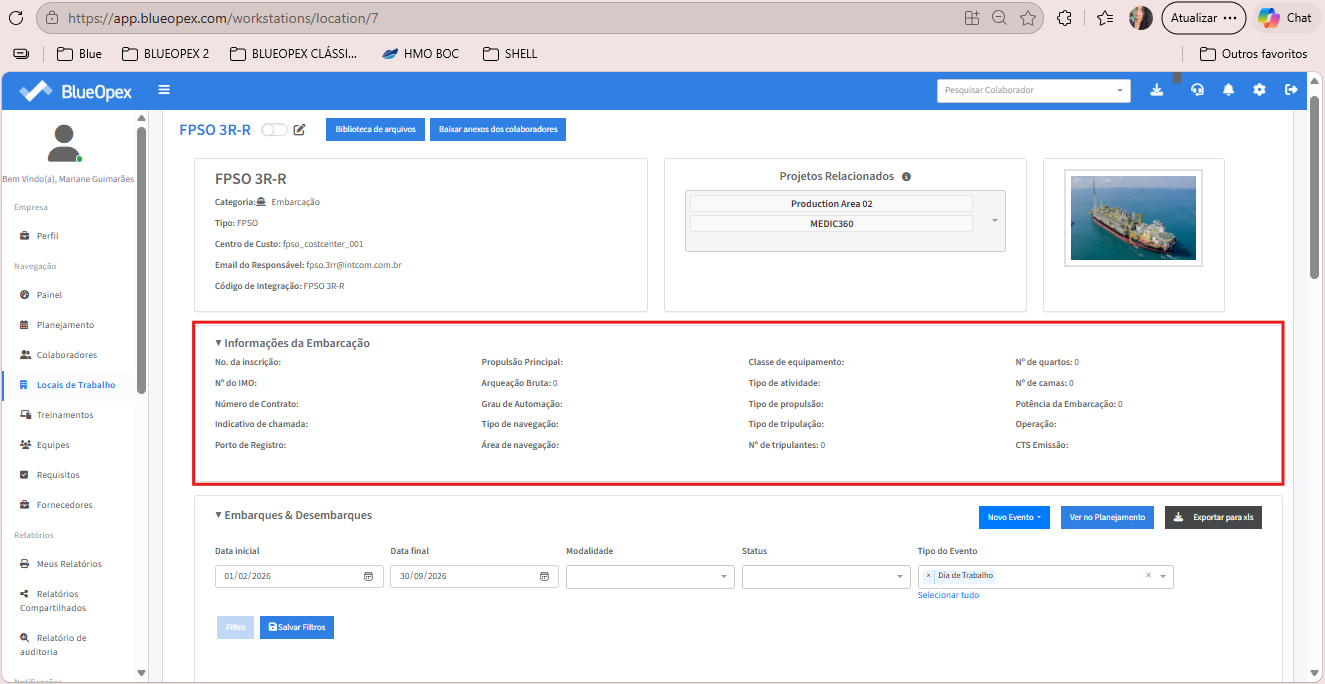The width and height of the screenshot is (1325, 684).
Task: Open the Outros favoritos folder
Action: click(x=1253, y=54)
